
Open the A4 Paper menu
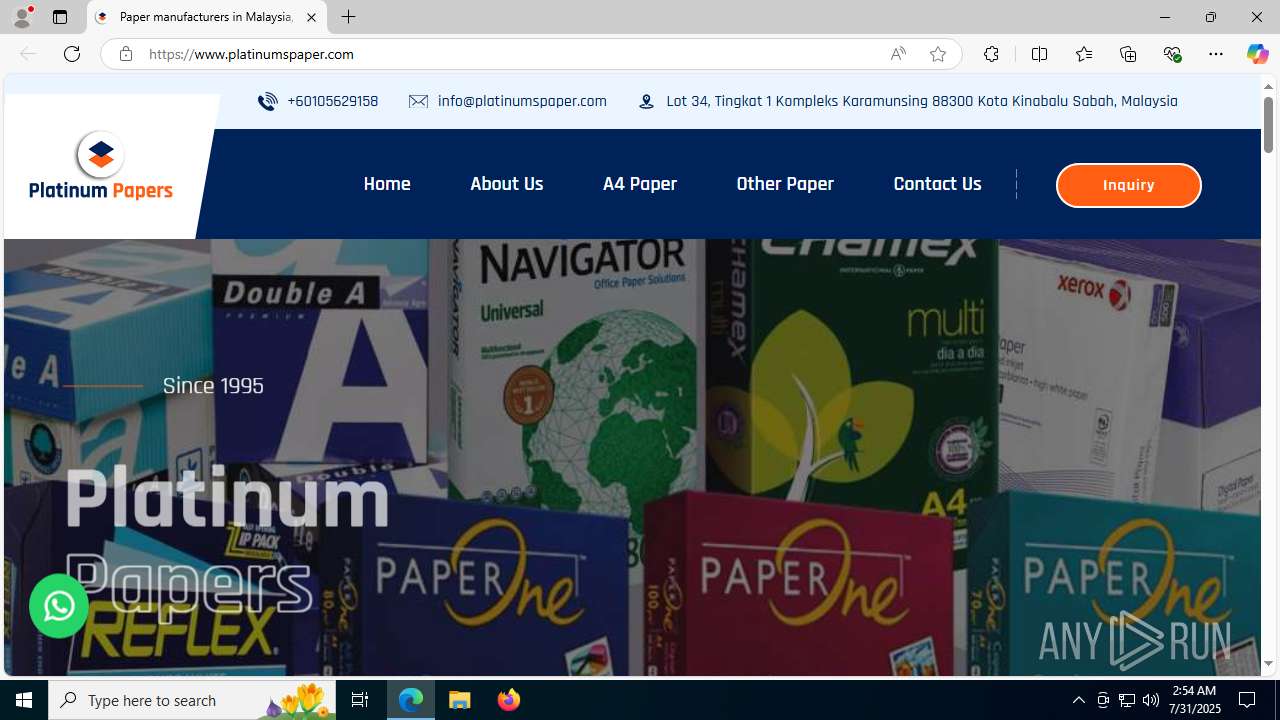(x=640, y=184)
